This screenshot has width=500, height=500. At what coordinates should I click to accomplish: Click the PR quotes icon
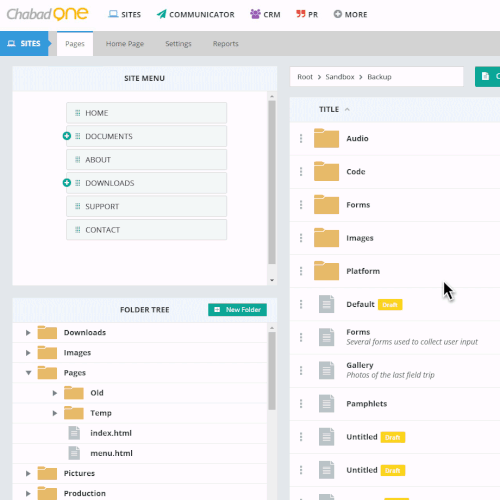(x=301, y=14)
